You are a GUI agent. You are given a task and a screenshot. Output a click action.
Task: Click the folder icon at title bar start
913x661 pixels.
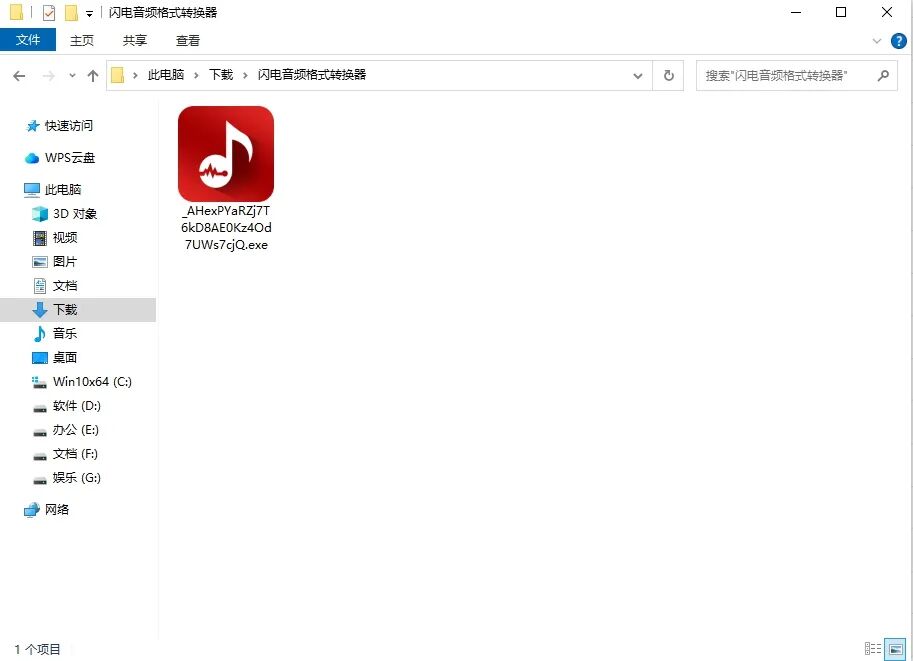point(16,12)
